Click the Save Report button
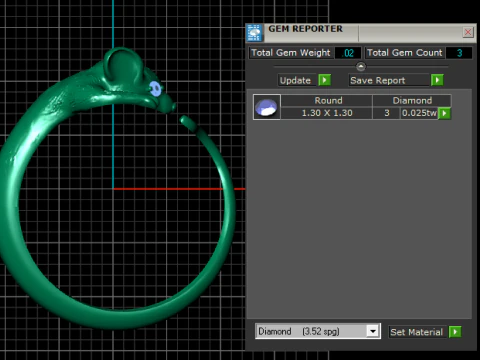 click(389, 80)
